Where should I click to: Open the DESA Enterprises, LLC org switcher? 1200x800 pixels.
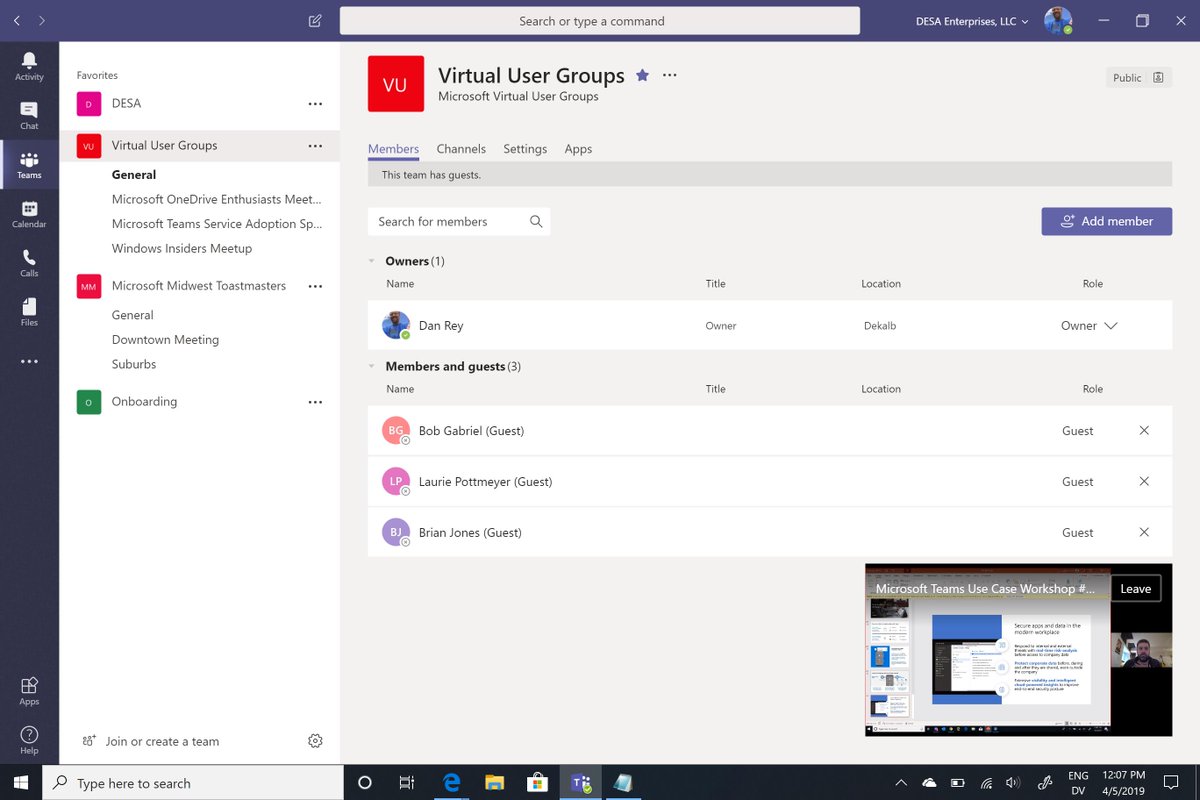coord(972,21)
